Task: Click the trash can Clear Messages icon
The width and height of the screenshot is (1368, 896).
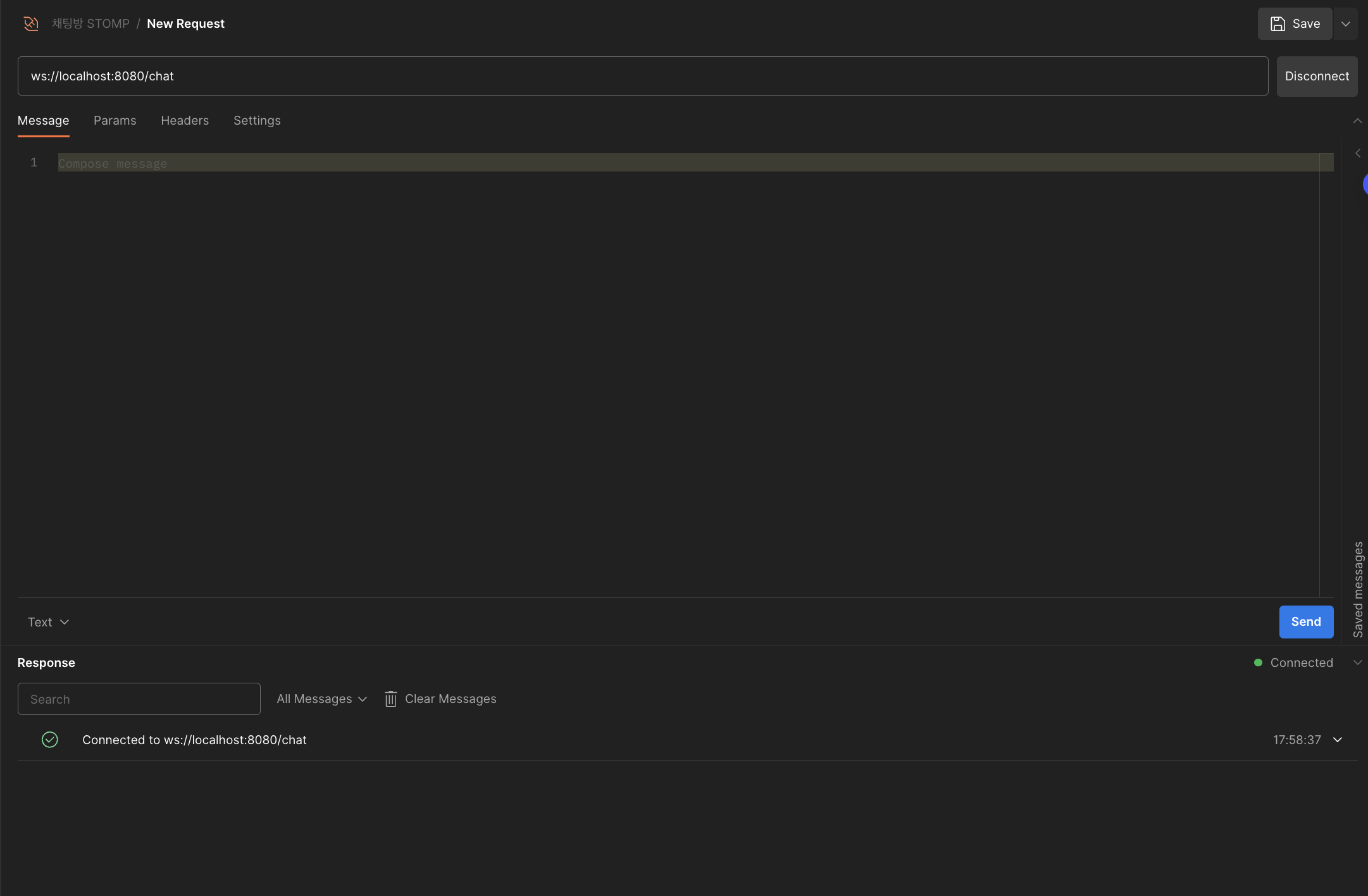Action: [x=391, y=699]
